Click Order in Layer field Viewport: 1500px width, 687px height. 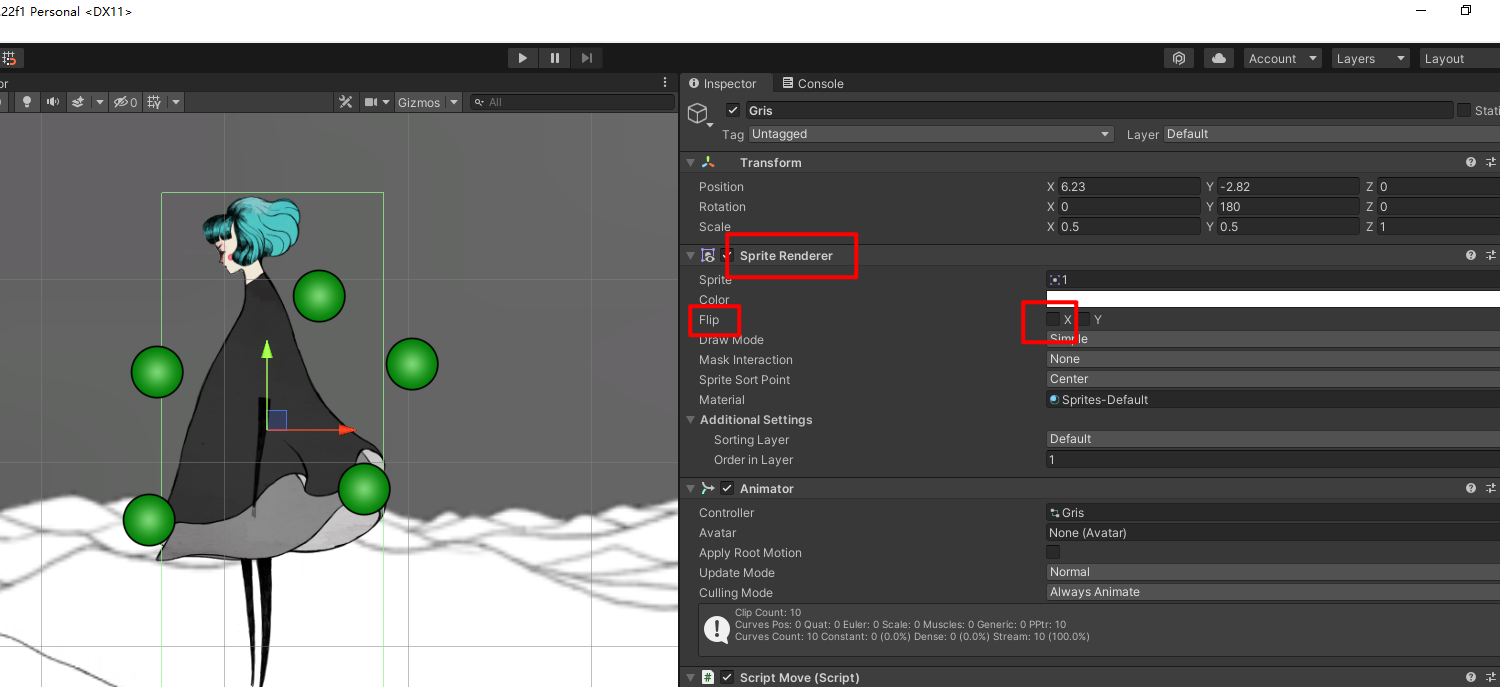coord(1273,459)
